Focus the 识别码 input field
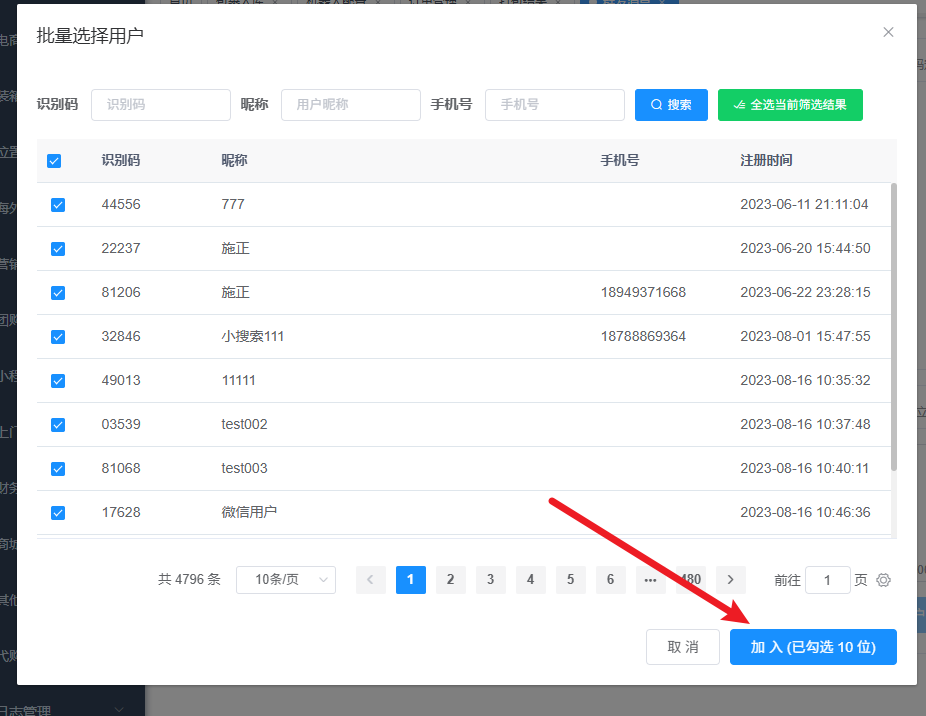The height and width of the screenshot is (716, 926). [161, 105]
